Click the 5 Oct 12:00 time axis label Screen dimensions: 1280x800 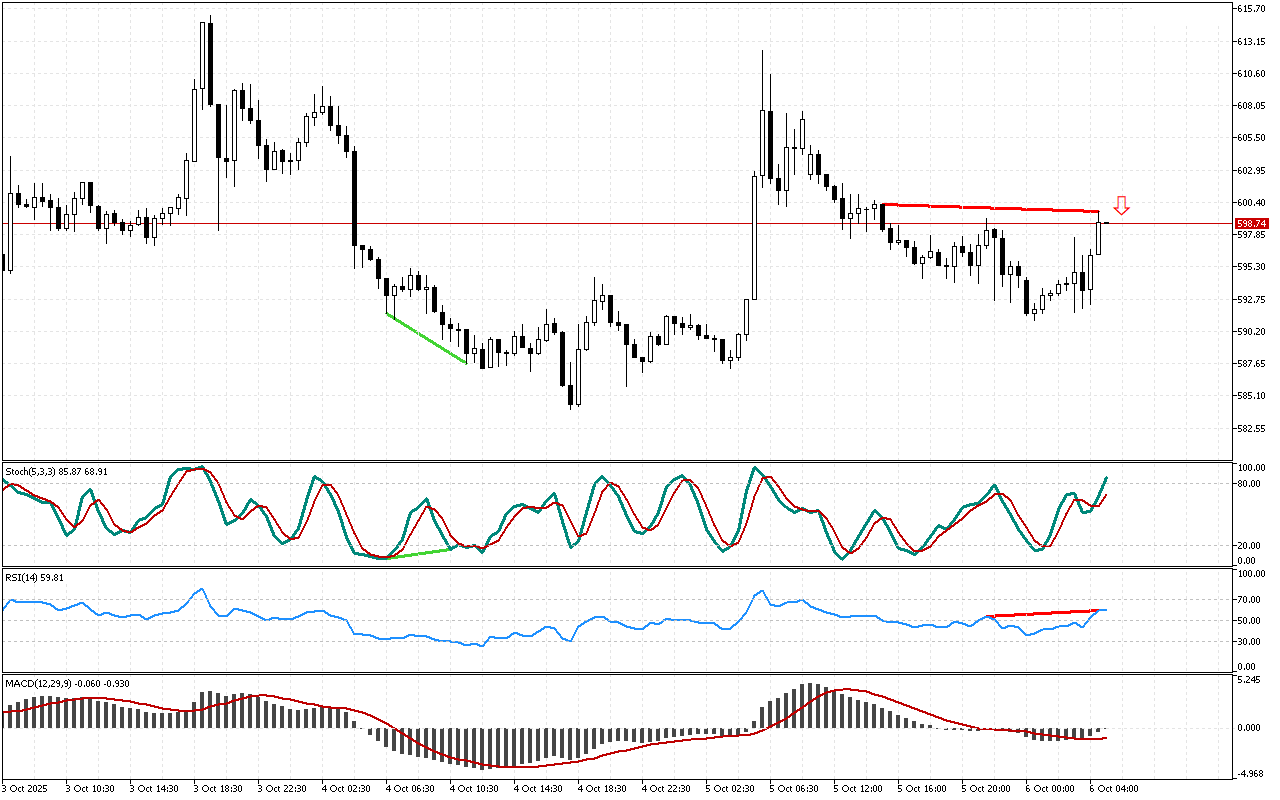(857, 788)
